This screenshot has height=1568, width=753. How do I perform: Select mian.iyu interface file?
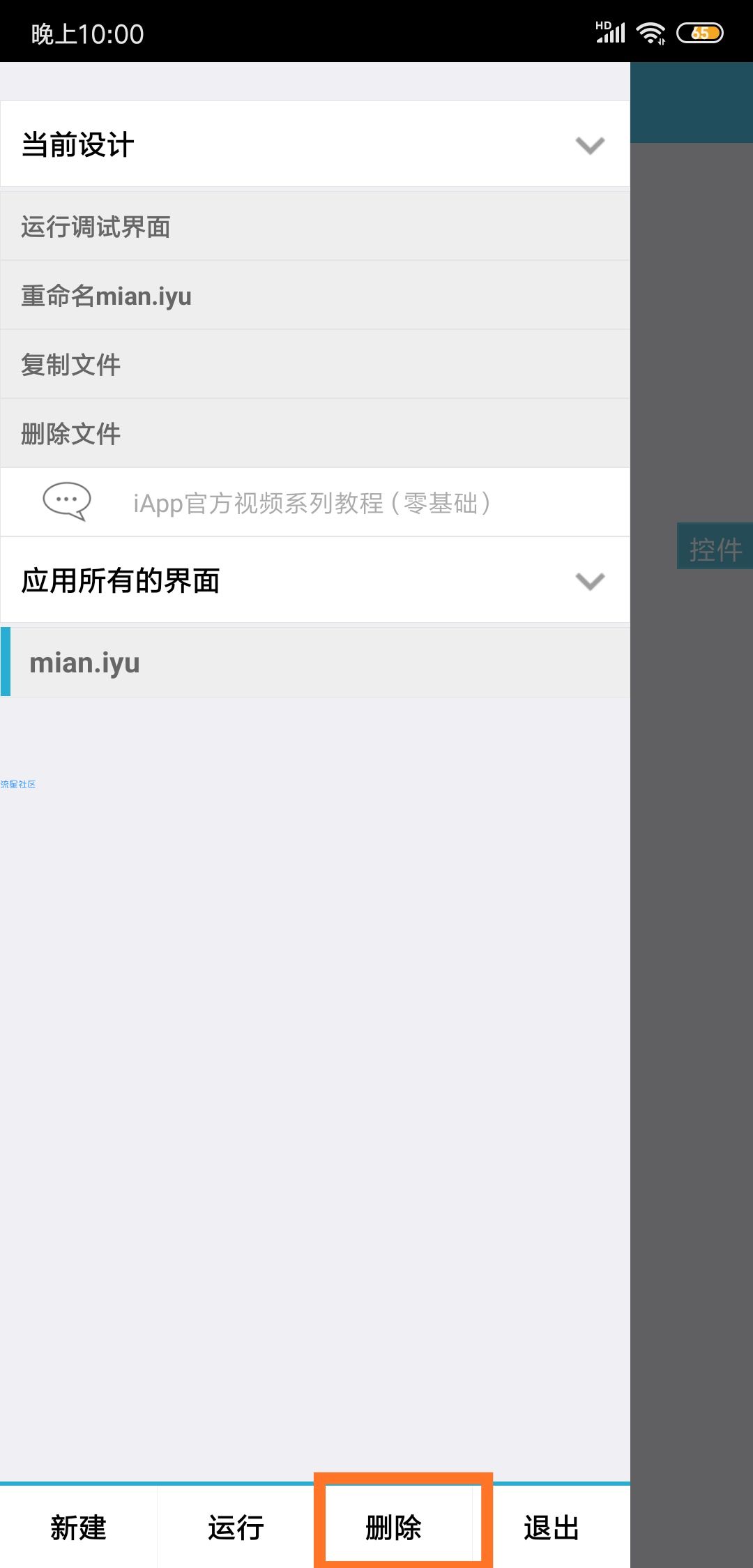coord(315,663)
